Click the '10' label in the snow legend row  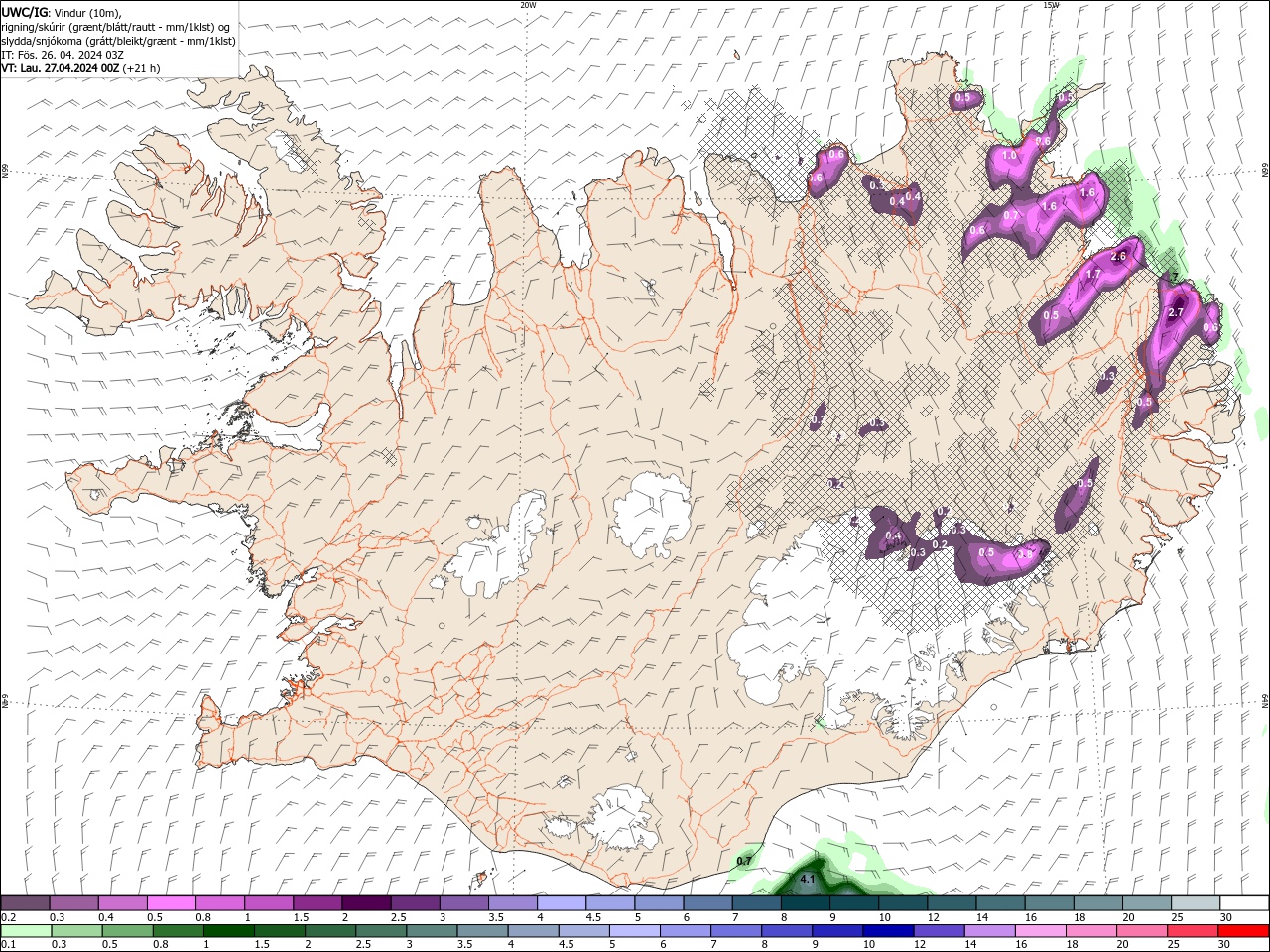coord(883,917)
